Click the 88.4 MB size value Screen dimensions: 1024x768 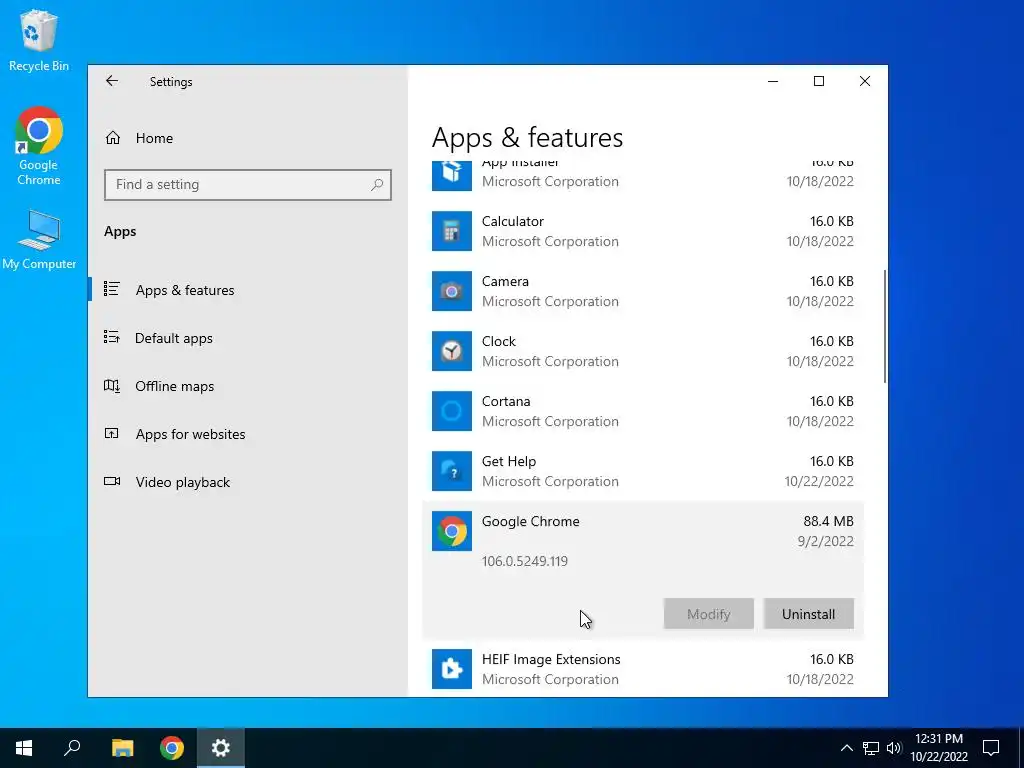click(828, 521)
